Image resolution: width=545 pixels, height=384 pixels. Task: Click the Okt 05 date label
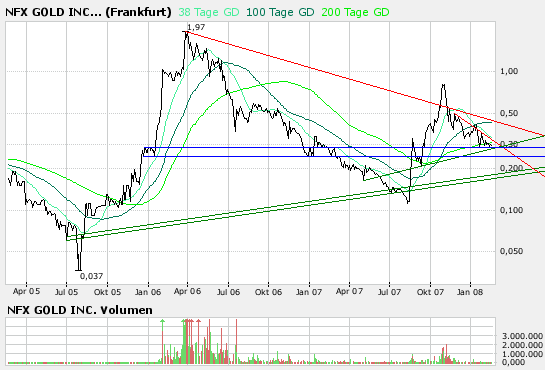point(107,292)
